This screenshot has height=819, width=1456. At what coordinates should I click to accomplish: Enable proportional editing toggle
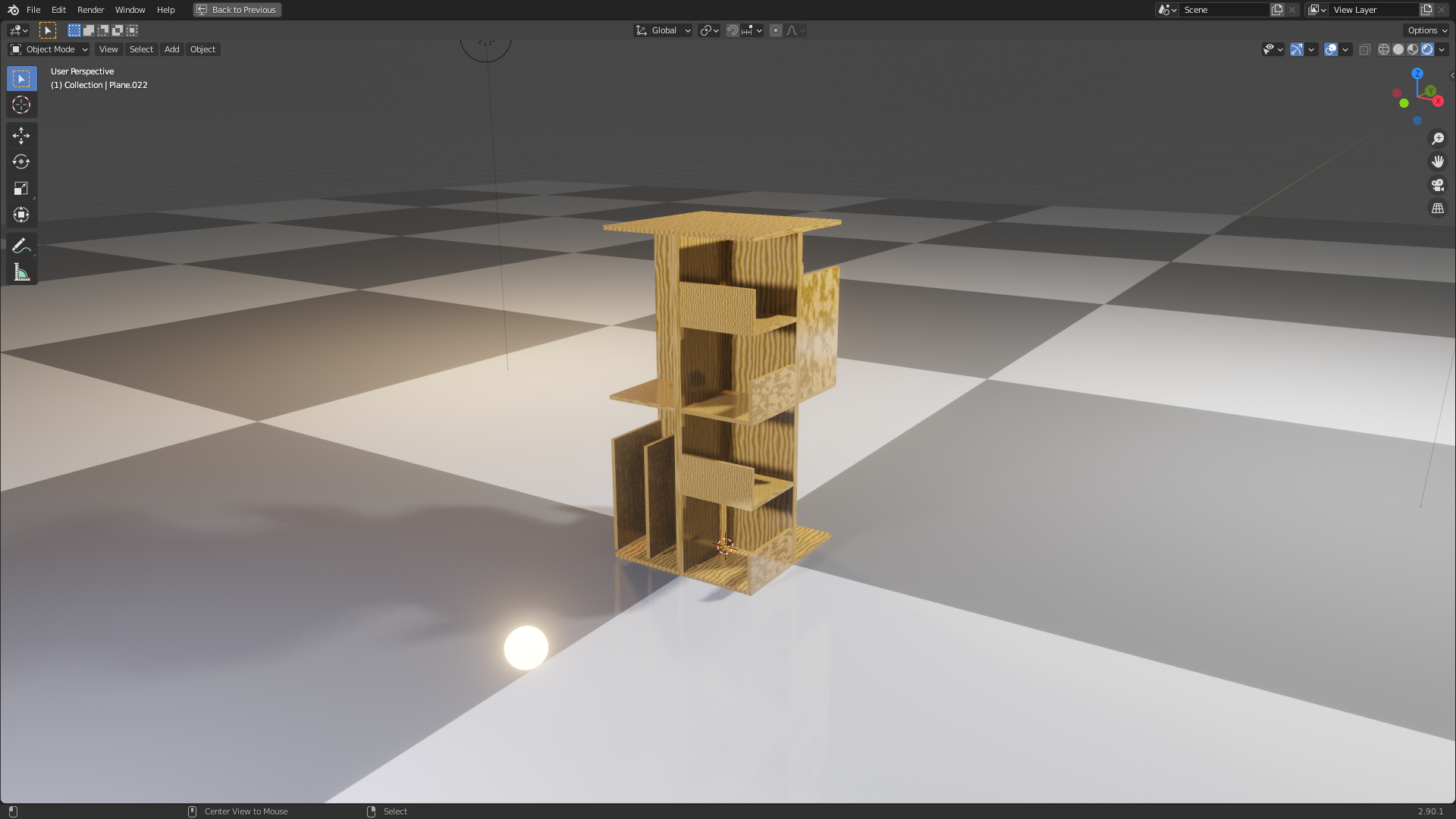(x=775, y=30)
